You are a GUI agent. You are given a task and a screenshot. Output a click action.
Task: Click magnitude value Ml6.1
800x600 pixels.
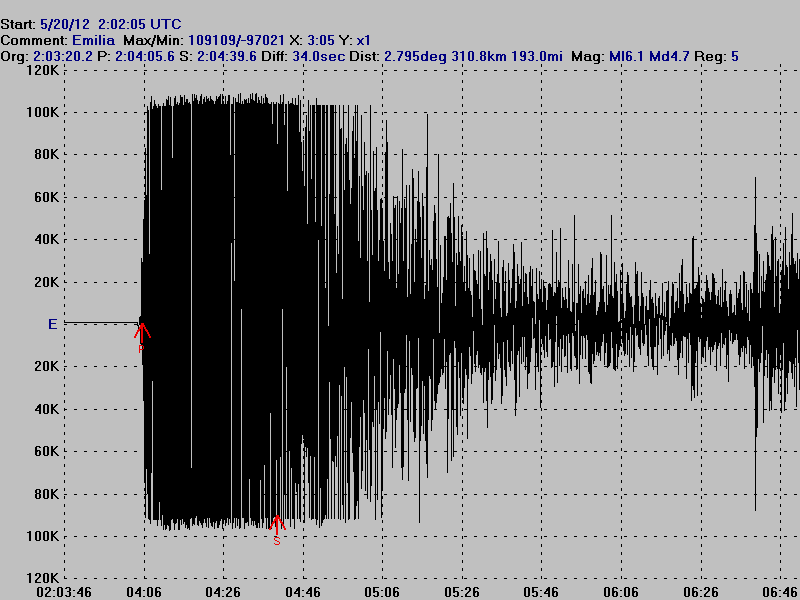pyautogui.click(x=626, y=56)
